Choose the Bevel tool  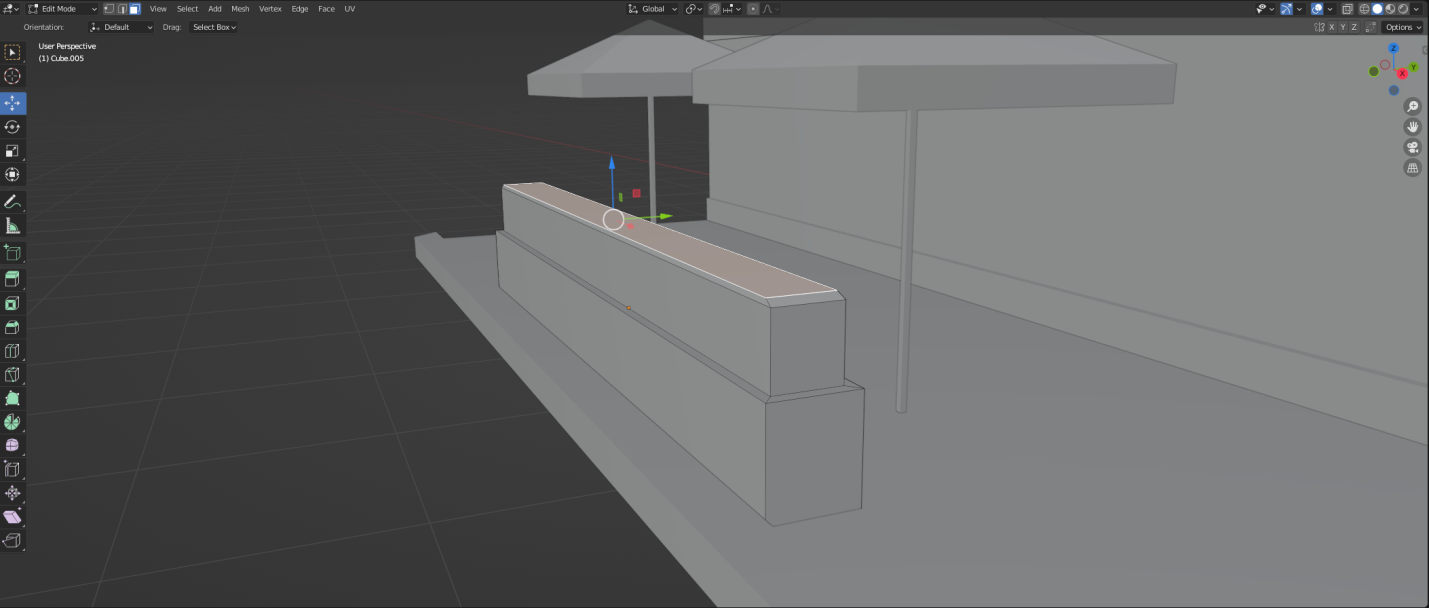pyautogui.click(x=13, y=327)
